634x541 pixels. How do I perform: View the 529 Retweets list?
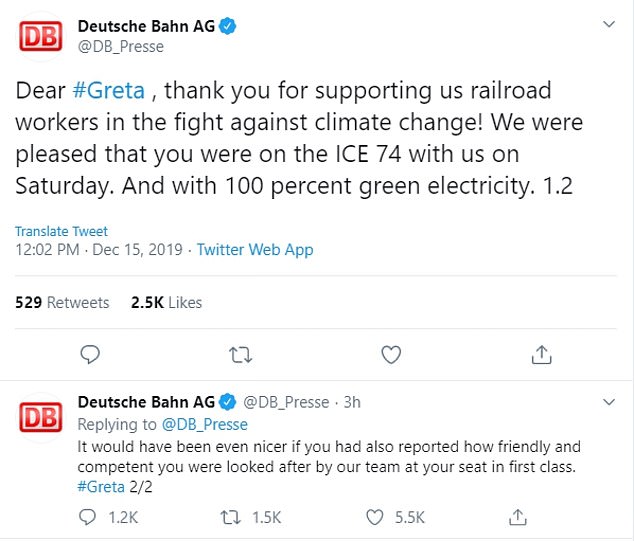click(x=62, y=302)
